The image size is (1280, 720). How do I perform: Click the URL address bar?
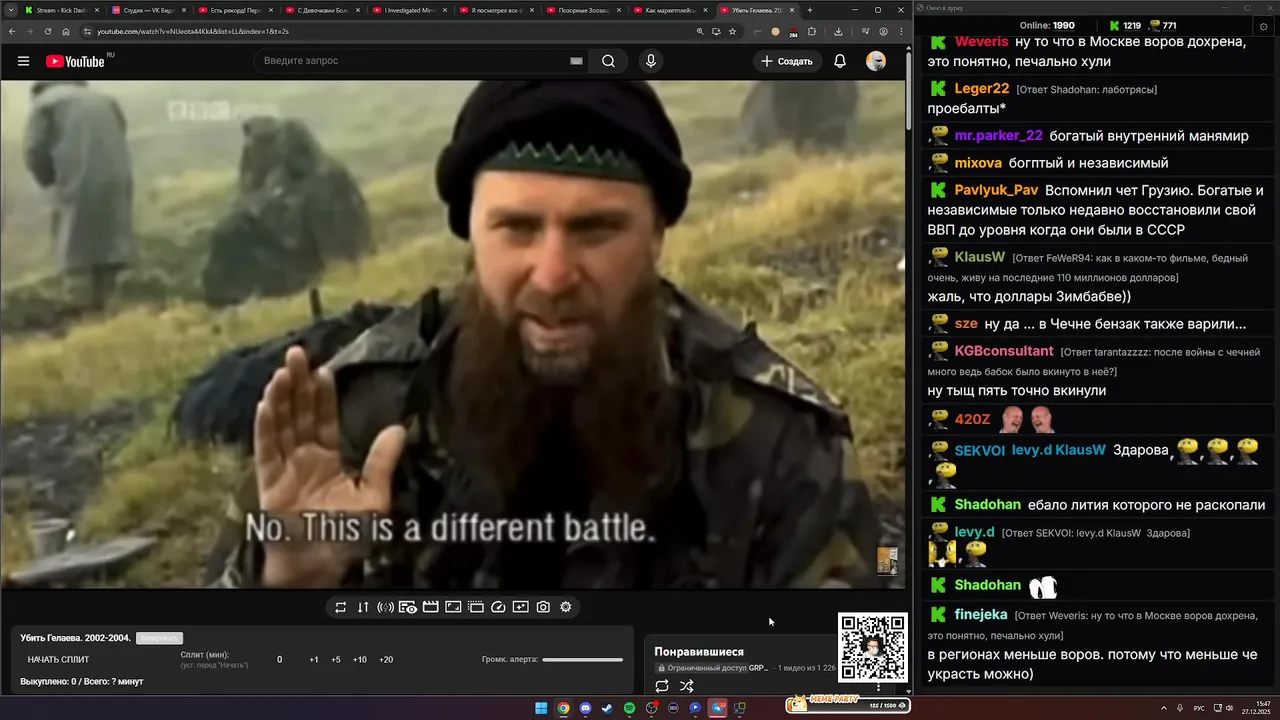point(390,31)
